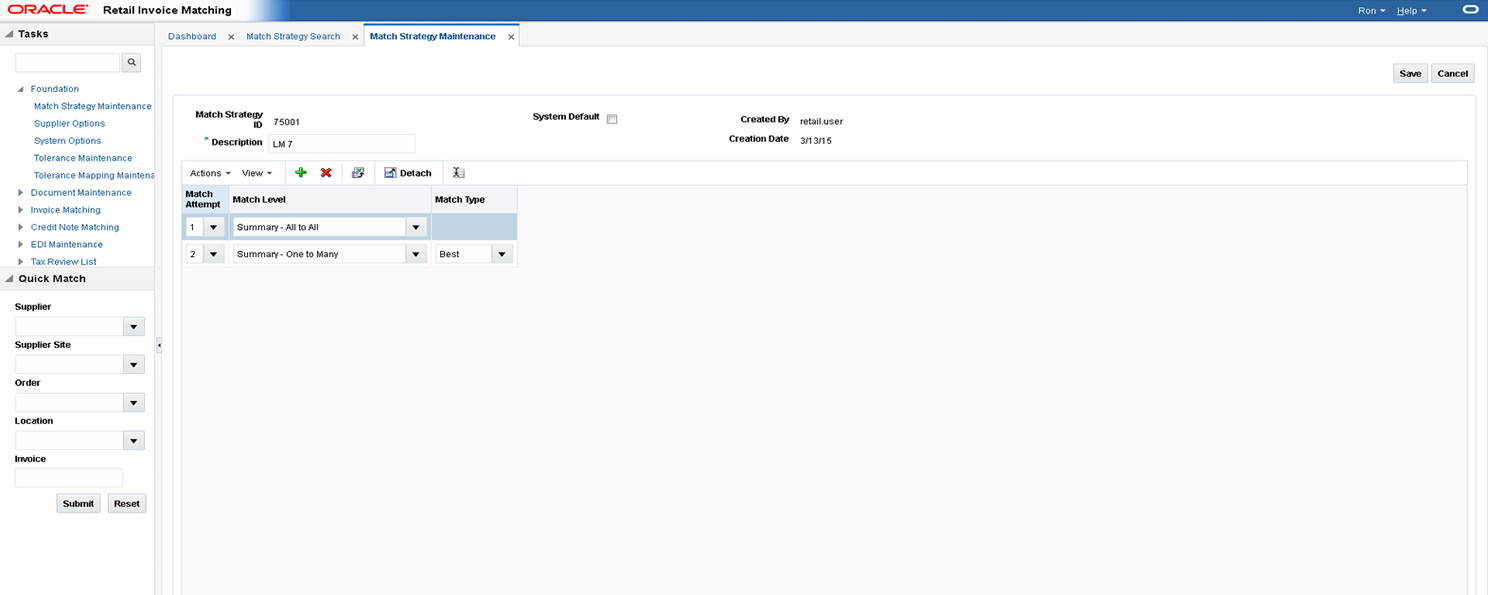Switch to the Match Strategy Search tab
The width and height of the screenshot is (1488, 595).
pos(293,36)
